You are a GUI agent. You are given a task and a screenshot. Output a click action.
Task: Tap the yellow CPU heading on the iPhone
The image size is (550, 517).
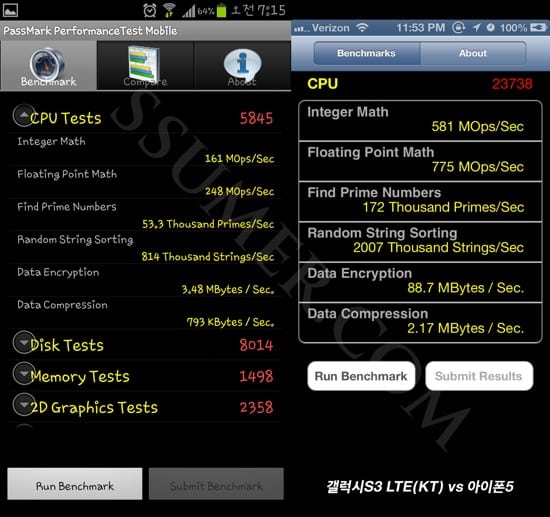[x=323, y=84]
